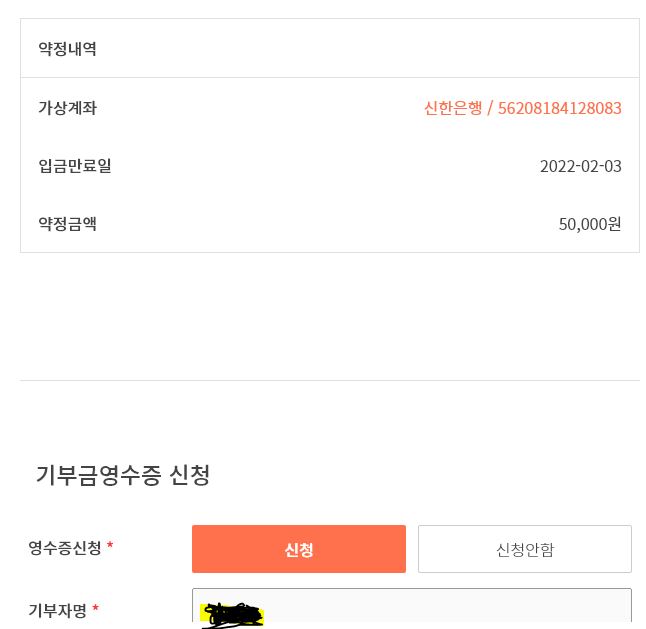This screenshot has height=629, width=646.
Task: Select the 신청 receipt request option
Action: point(298,549)
